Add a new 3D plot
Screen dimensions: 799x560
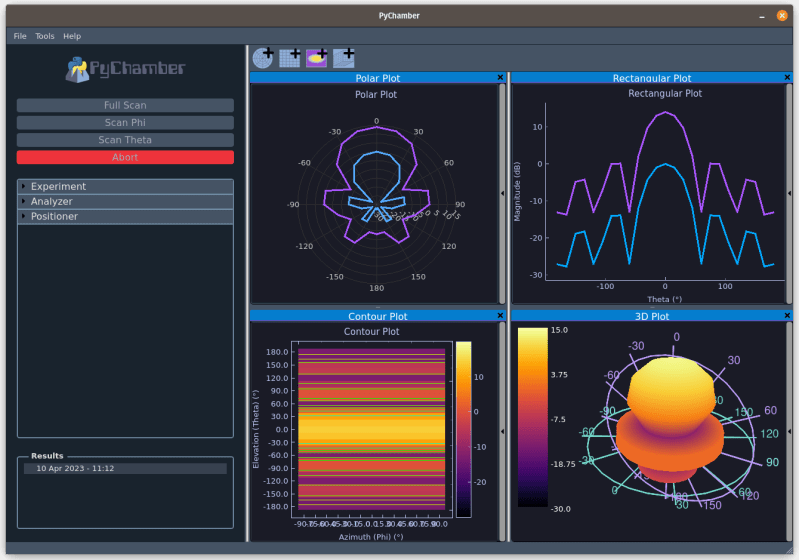[x=343, y=58]
